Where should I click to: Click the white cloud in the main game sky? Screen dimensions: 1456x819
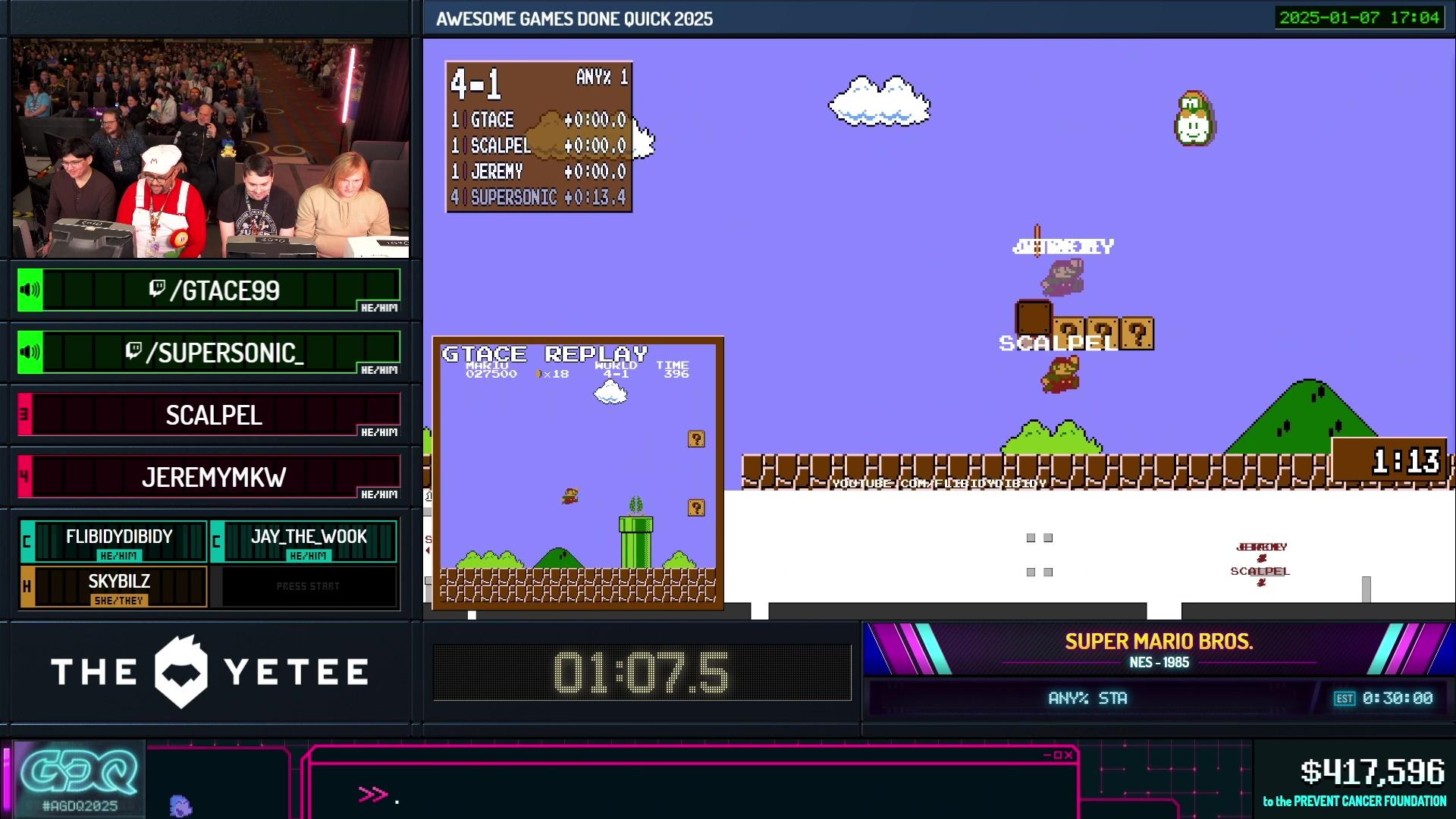tap(879, 100)
